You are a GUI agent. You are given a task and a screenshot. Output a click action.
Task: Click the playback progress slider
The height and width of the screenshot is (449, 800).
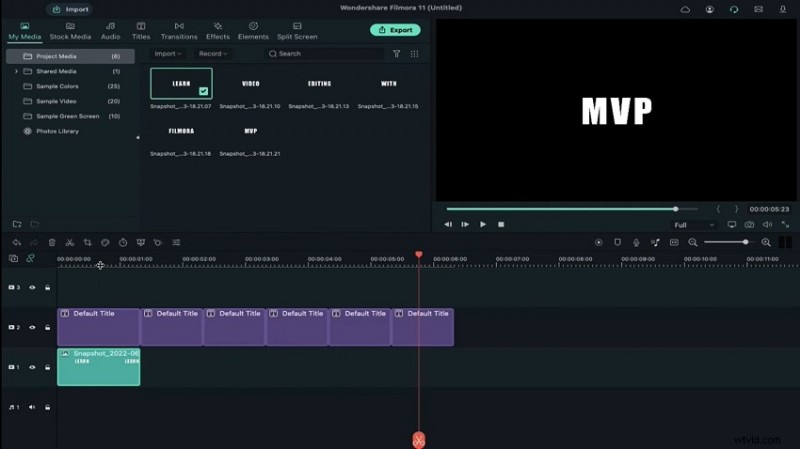click(572, 209)
